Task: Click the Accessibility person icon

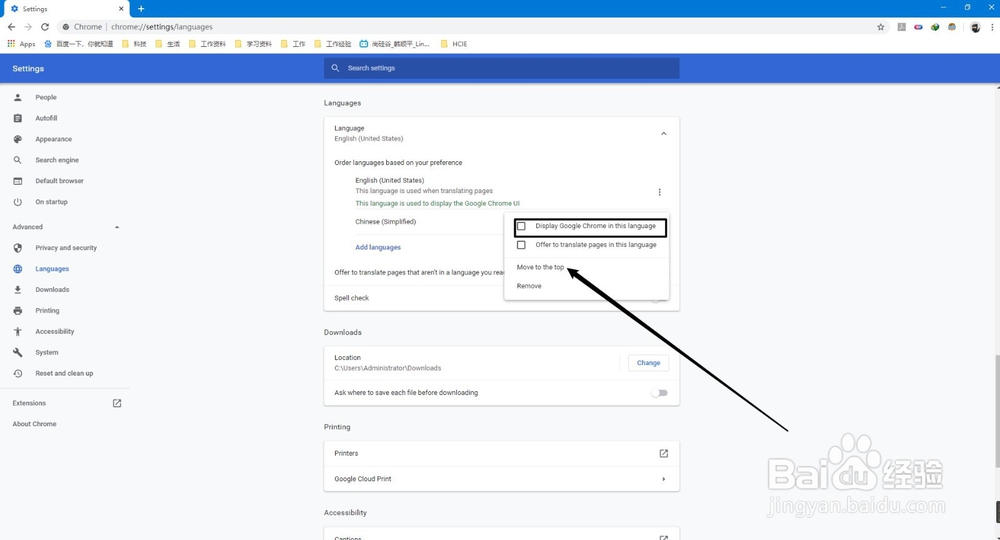Action: (x=18, y=332)
